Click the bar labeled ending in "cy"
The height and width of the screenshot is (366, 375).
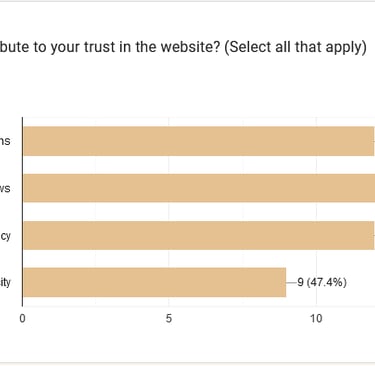tap(199, 235)
